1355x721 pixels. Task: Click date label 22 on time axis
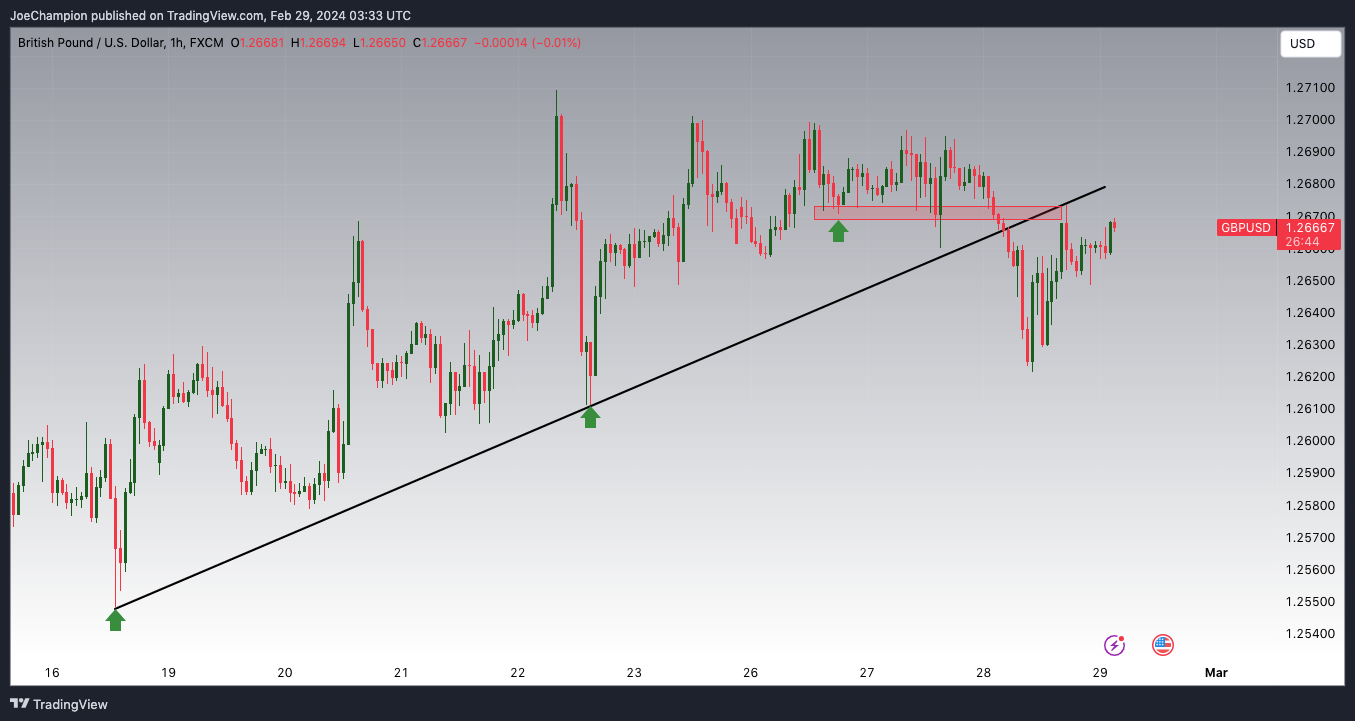(518, 673)
